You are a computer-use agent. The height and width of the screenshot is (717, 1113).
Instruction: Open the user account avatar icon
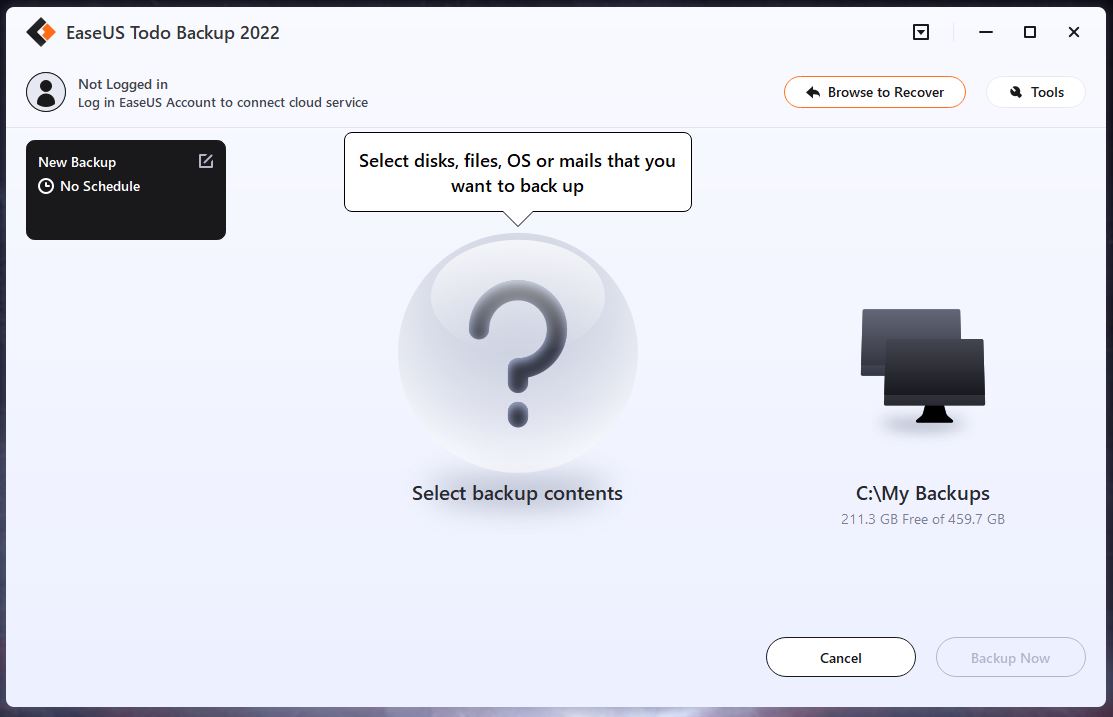(x=46, y=92)
